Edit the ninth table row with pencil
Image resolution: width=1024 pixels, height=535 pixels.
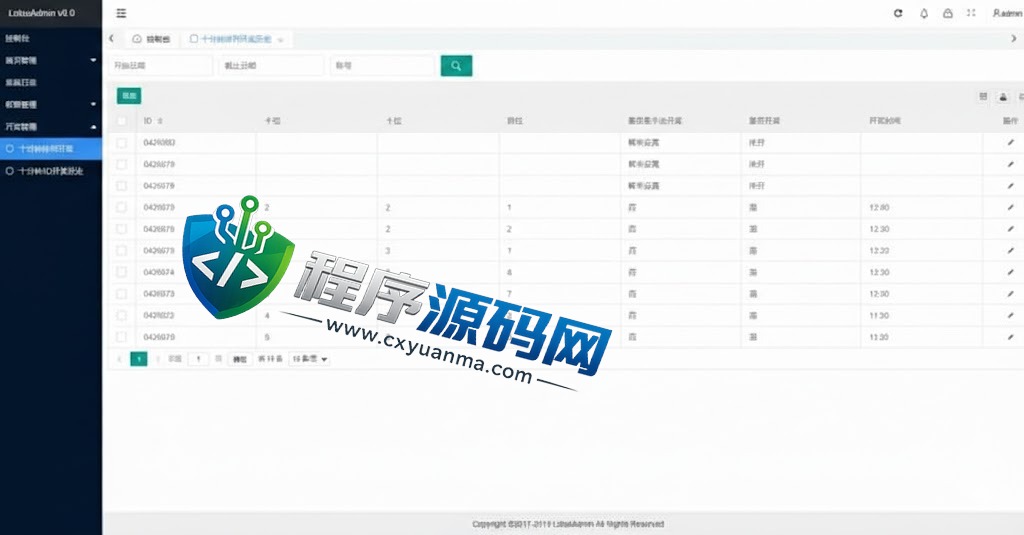(1010, 316)
